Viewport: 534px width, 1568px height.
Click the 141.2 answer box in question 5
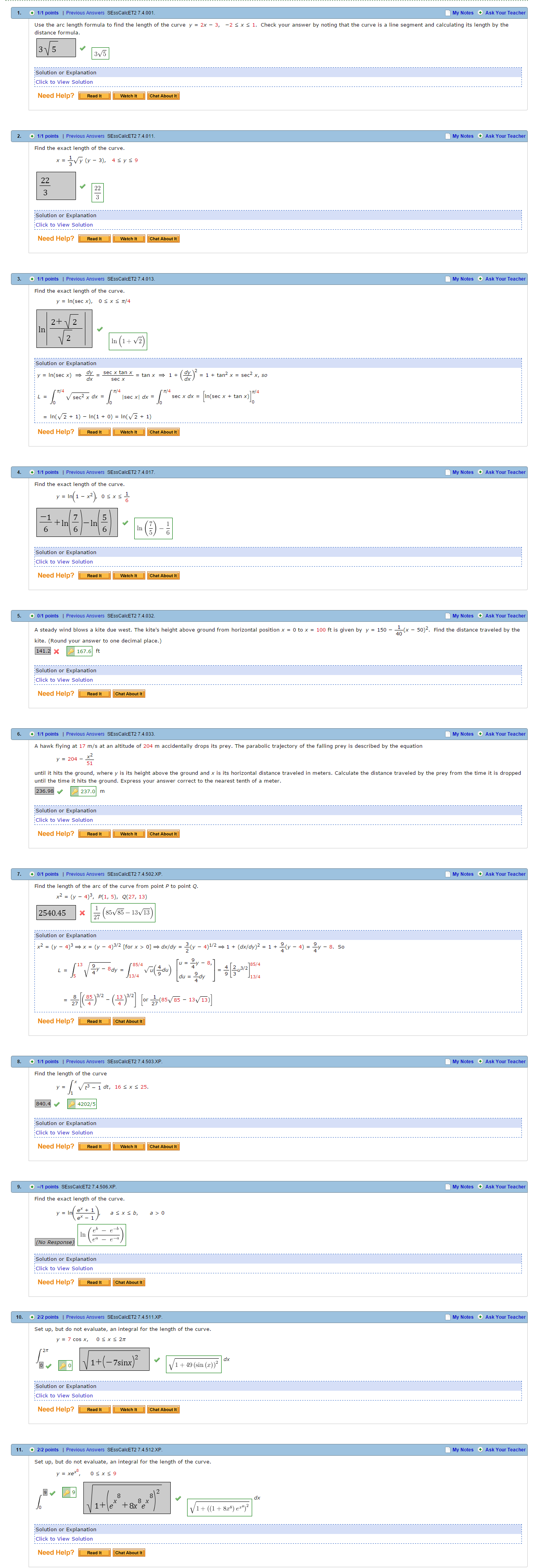pyautogui.click(x=43, y=651)
